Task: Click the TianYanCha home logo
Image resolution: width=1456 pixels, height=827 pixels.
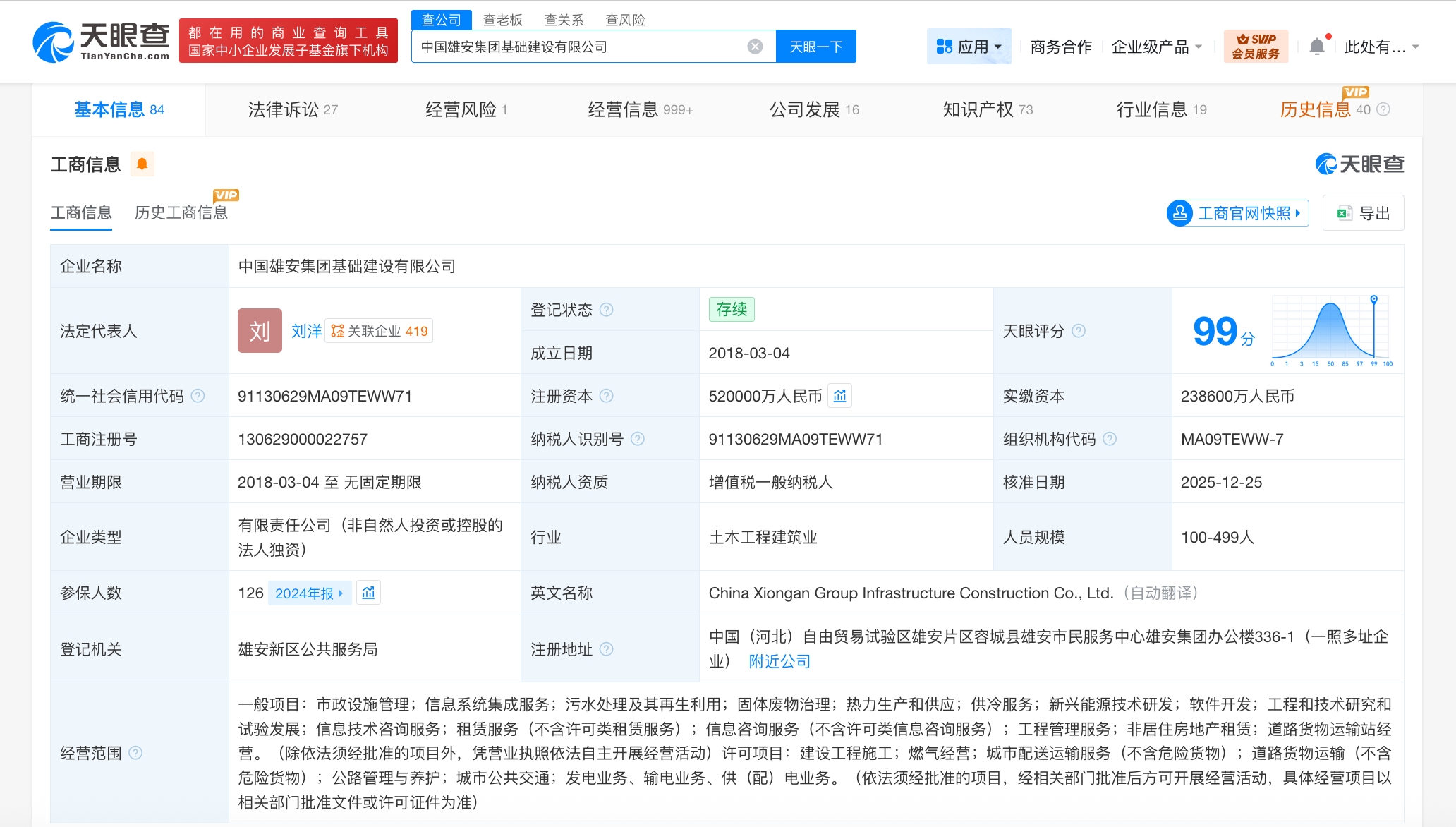Action: 101,42
